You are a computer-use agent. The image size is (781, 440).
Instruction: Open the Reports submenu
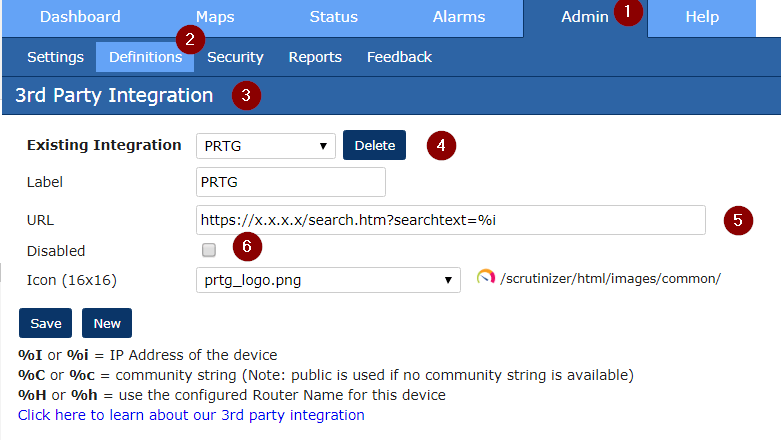pos(315,57)
